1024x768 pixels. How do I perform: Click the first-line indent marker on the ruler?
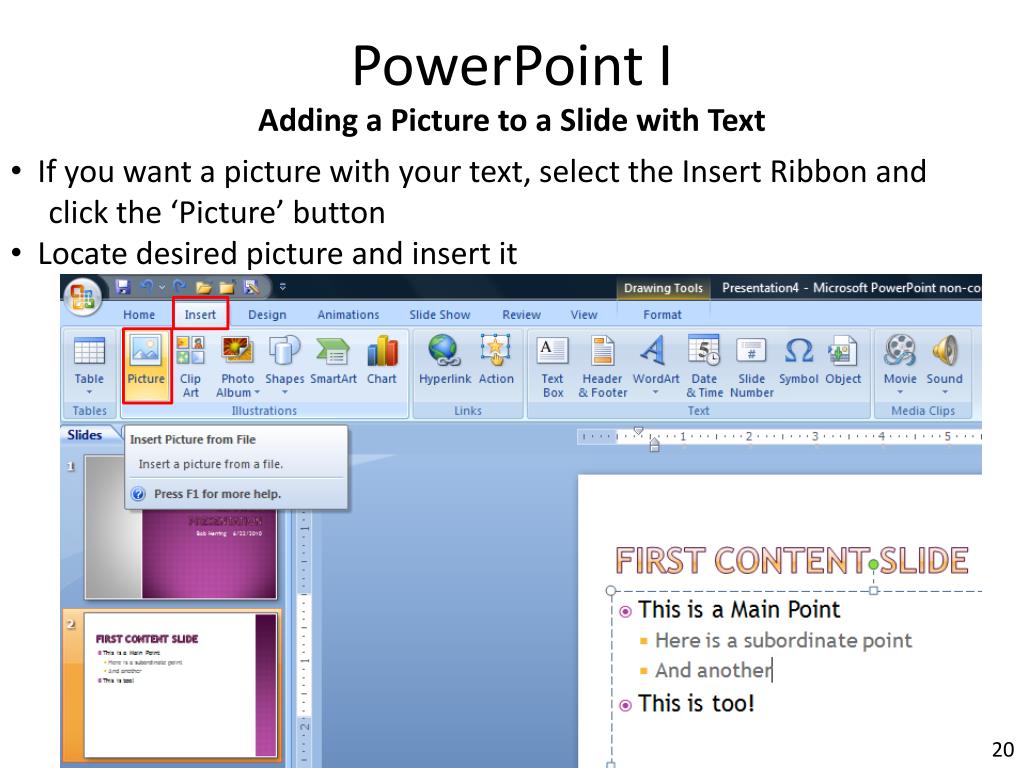tap(638, 431)
